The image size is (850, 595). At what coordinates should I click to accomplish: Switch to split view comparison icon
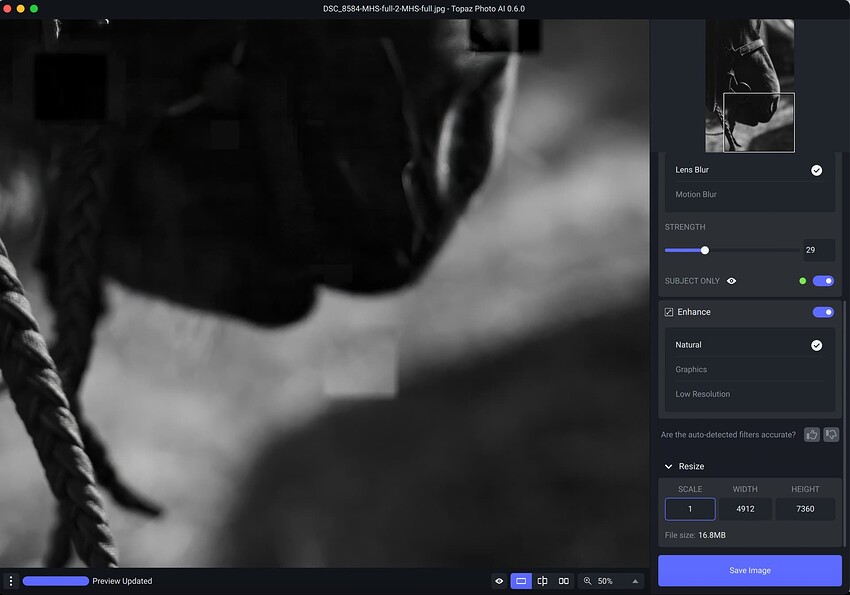[542, 581]
